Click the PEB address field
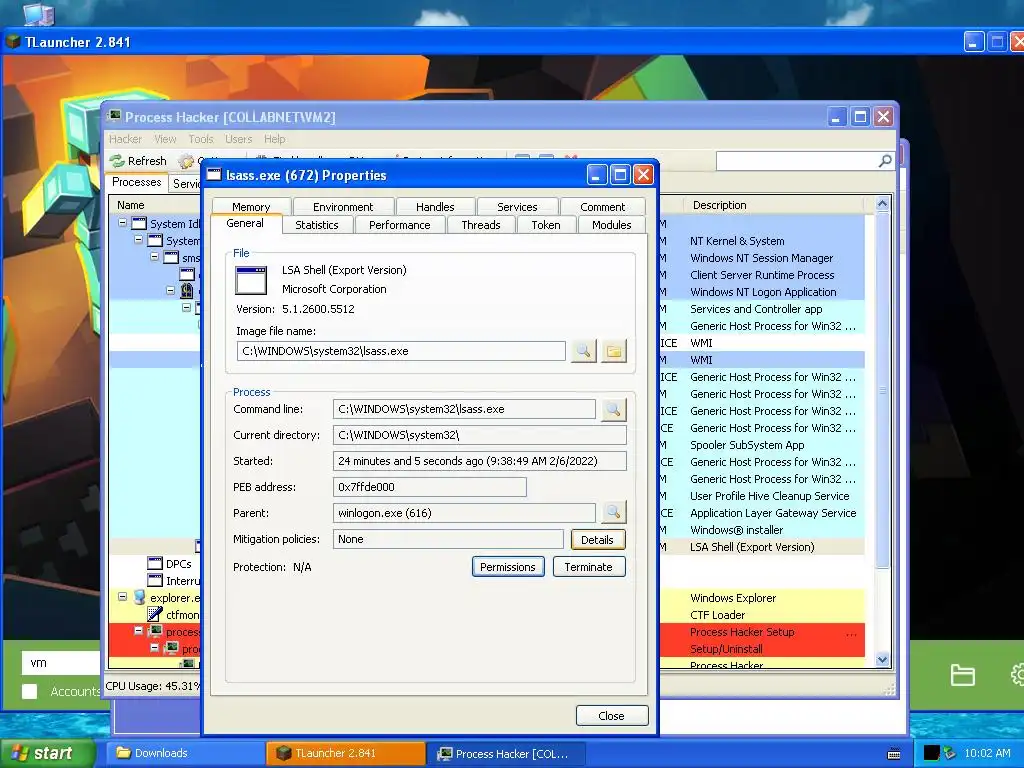This screenshot has width=1024, height=768. pyautogui.click(x=429, y=487)
